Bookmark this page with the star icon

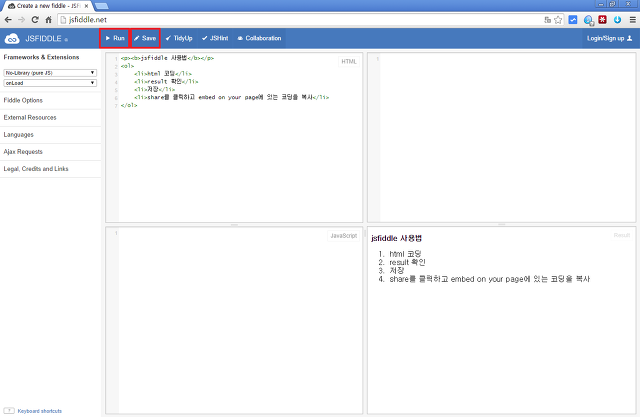pyautogui.click(x=558, y=20)
